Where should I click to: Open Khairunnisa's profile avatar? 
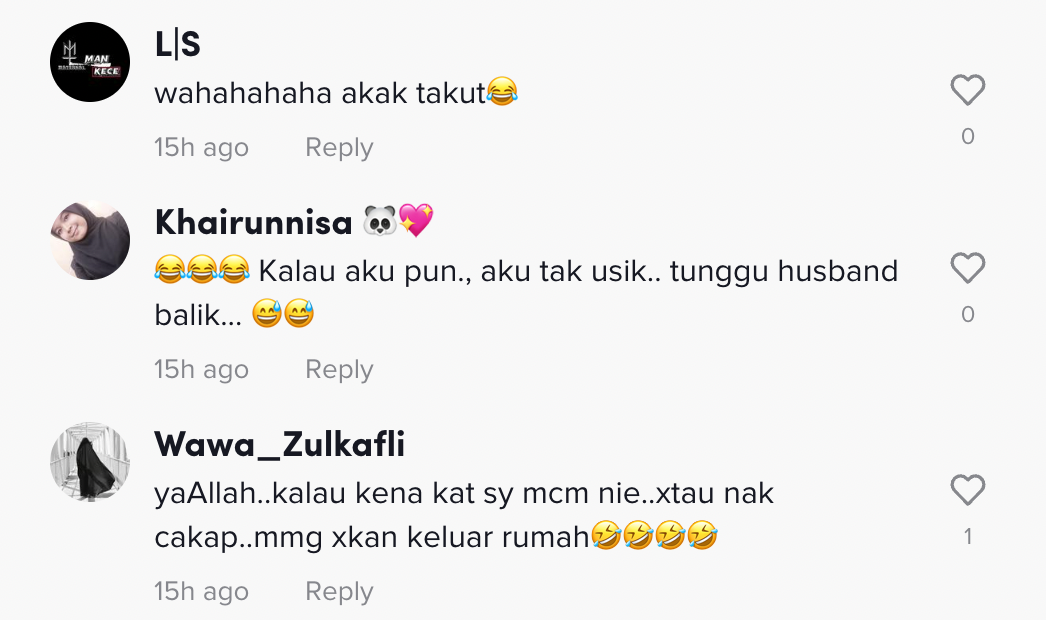(x=90, y=240)
